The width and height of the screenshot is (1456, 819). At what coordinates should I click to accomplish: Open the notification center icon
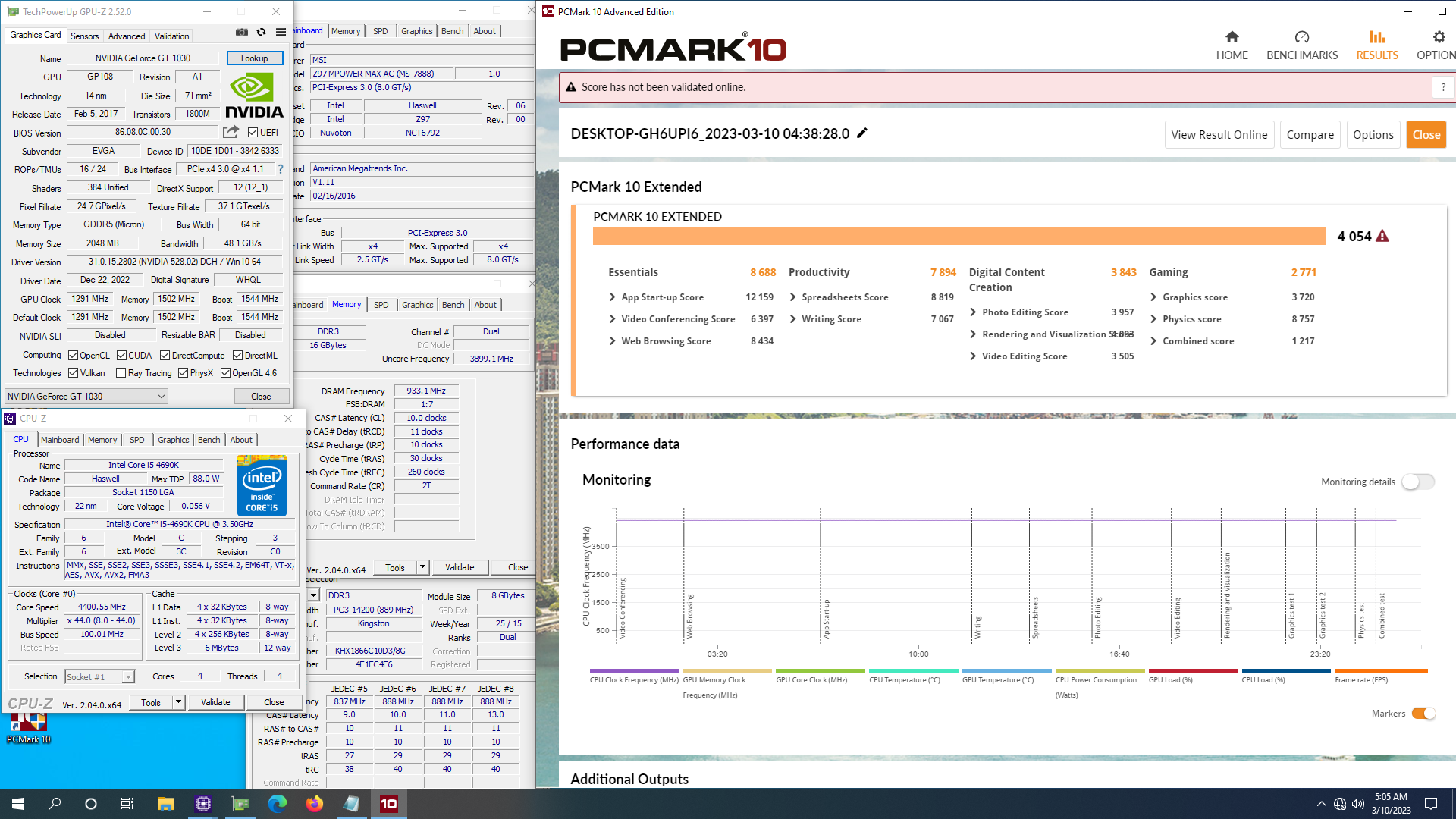click(x=1431, y=804)
